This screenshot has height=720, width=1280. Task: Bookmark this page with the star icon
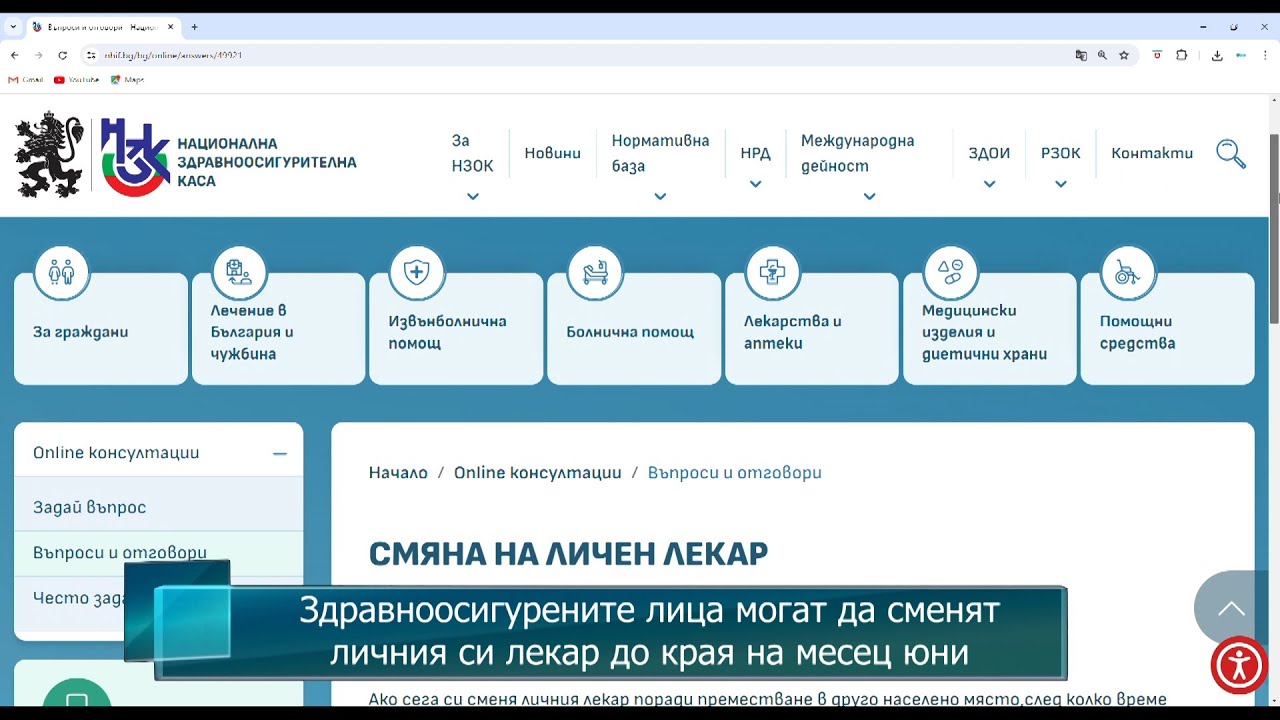coord(1124,55)
